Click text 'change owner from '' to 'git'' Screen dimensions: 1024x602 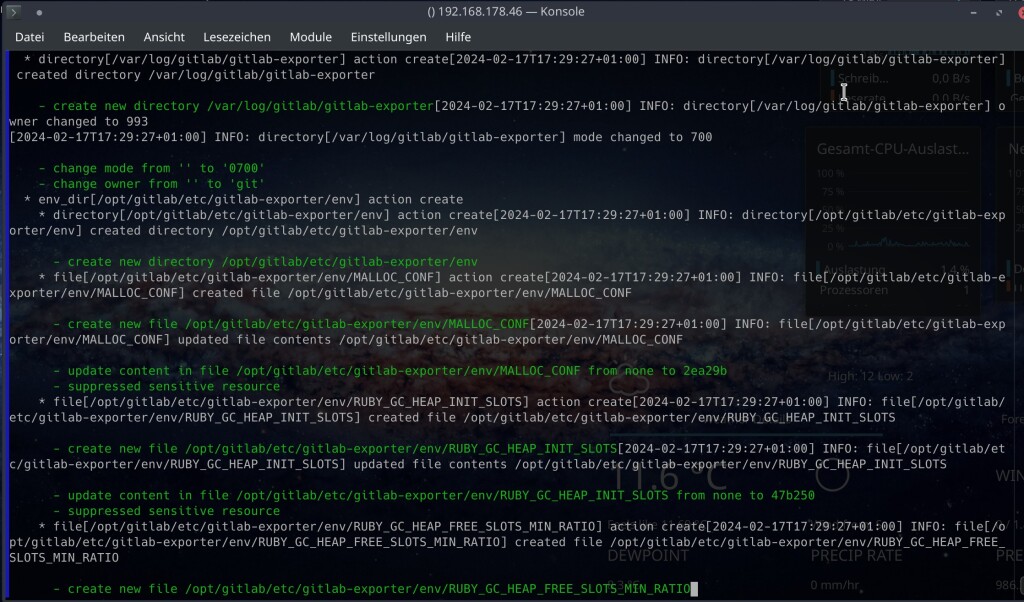(159, 184)
